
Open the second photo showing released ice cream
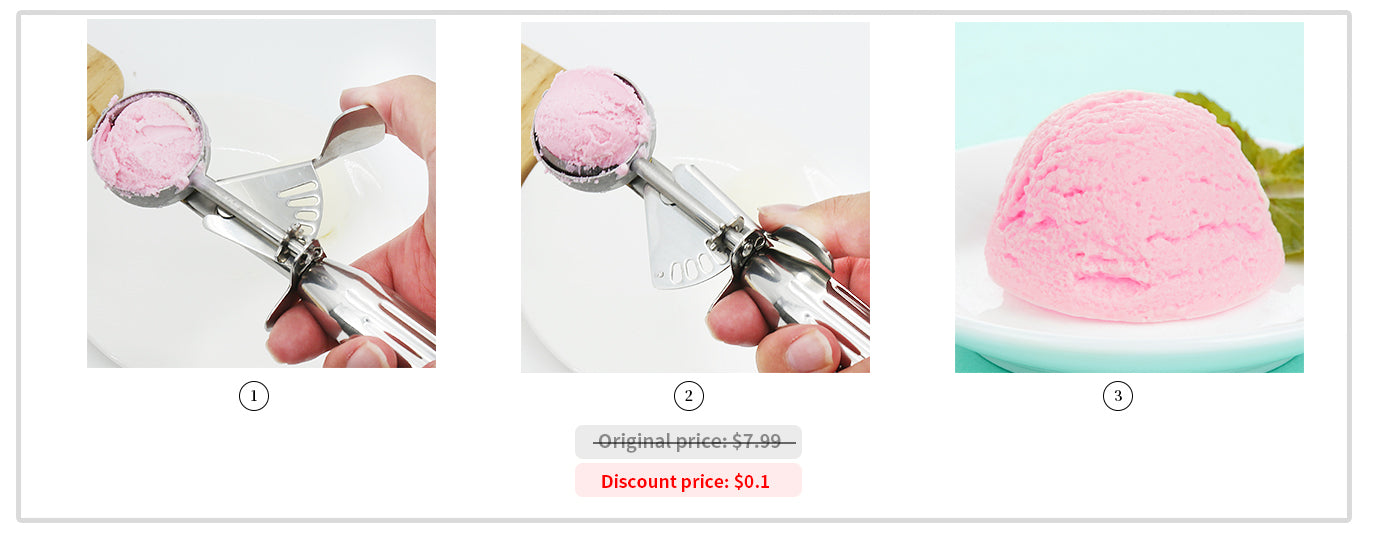click(x=695, y=198)
